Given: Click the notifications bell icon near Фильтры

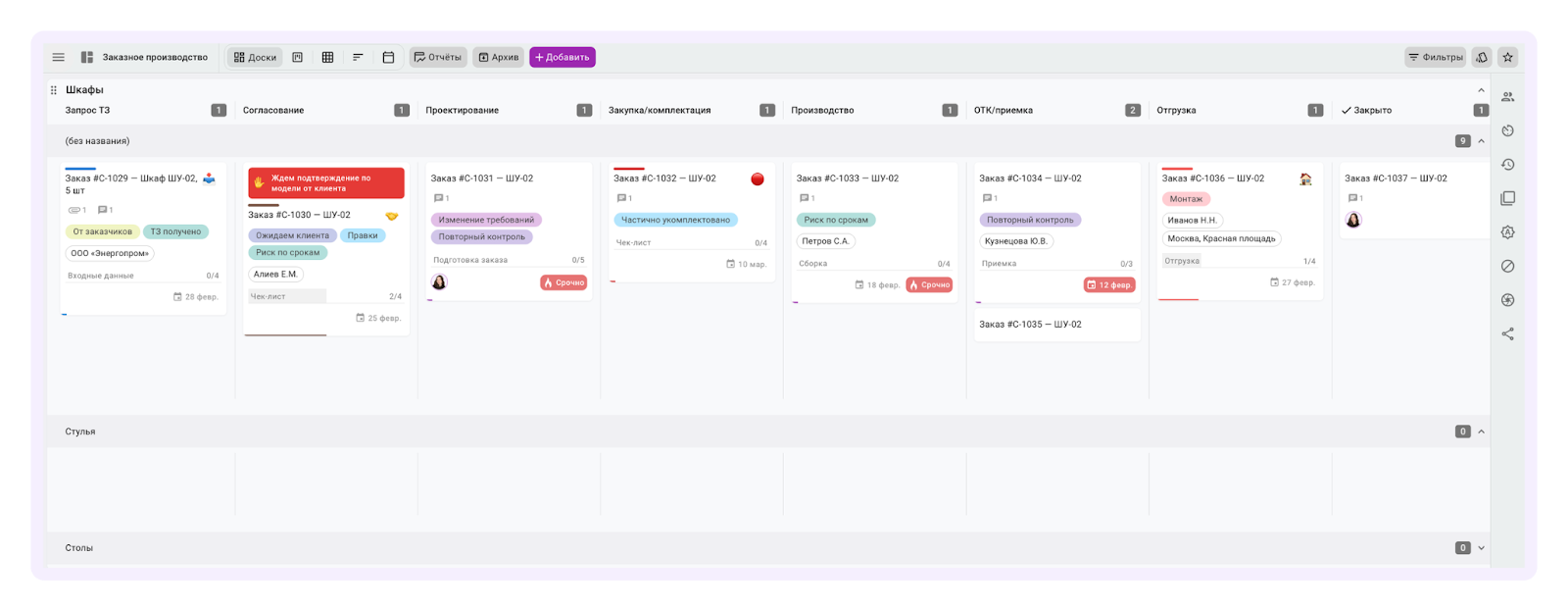Looking at the screenshot, I should click(1482, 58).
